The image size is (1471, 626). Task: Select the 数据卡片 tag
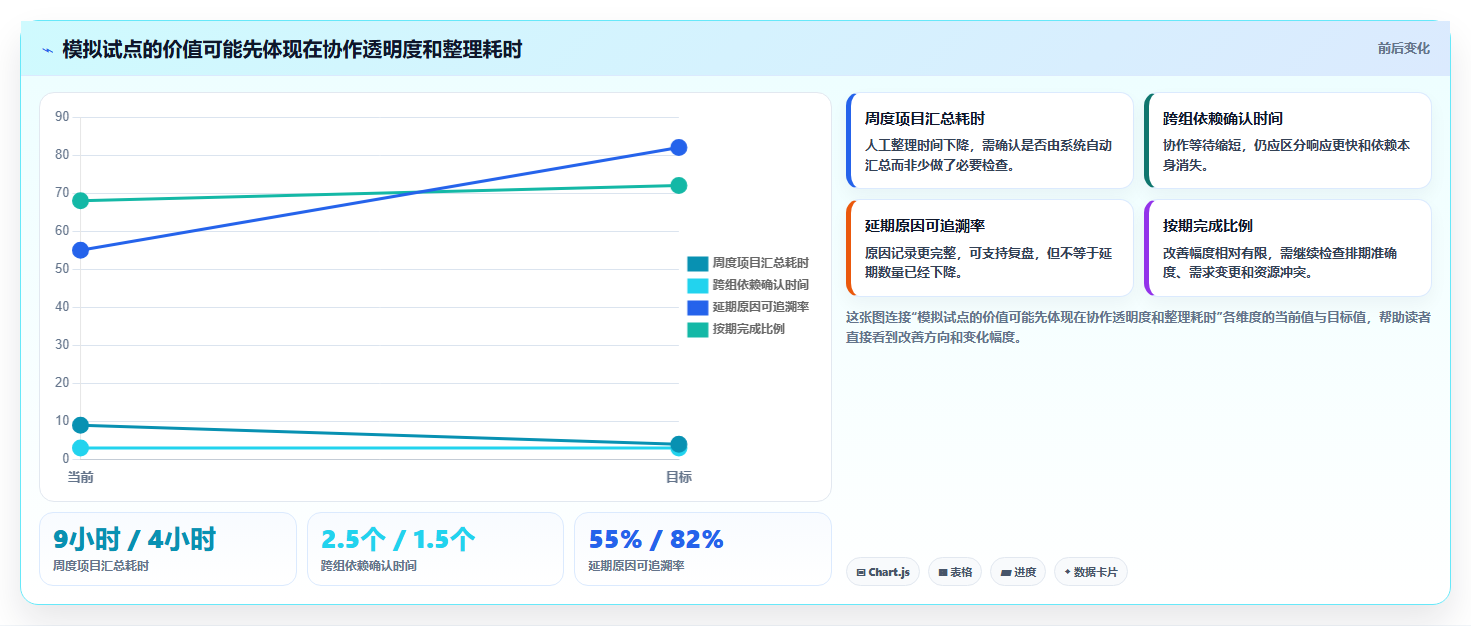[1091, 572]
